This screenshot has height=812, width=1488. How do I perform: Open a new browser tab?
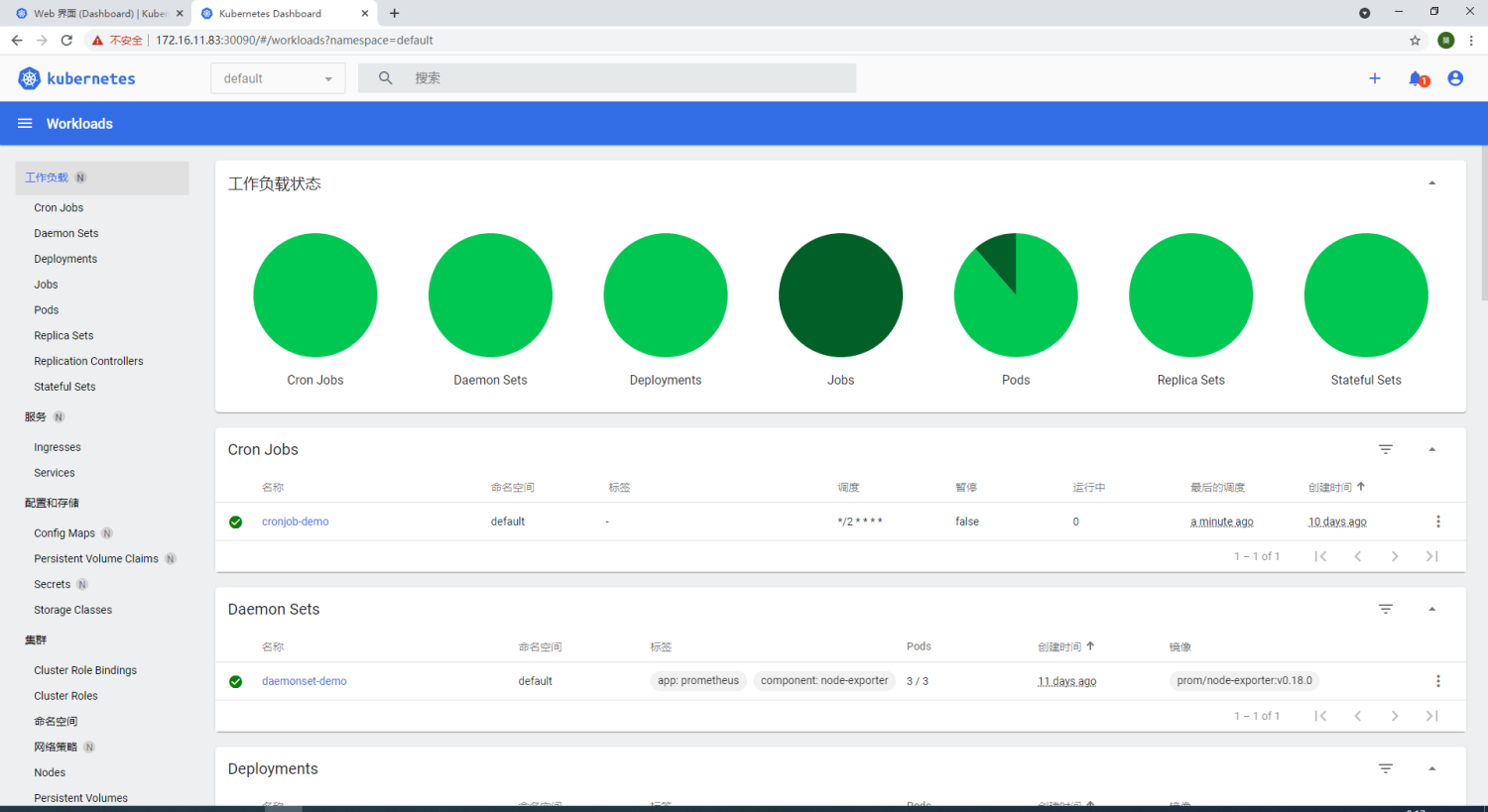coord(395,13)
